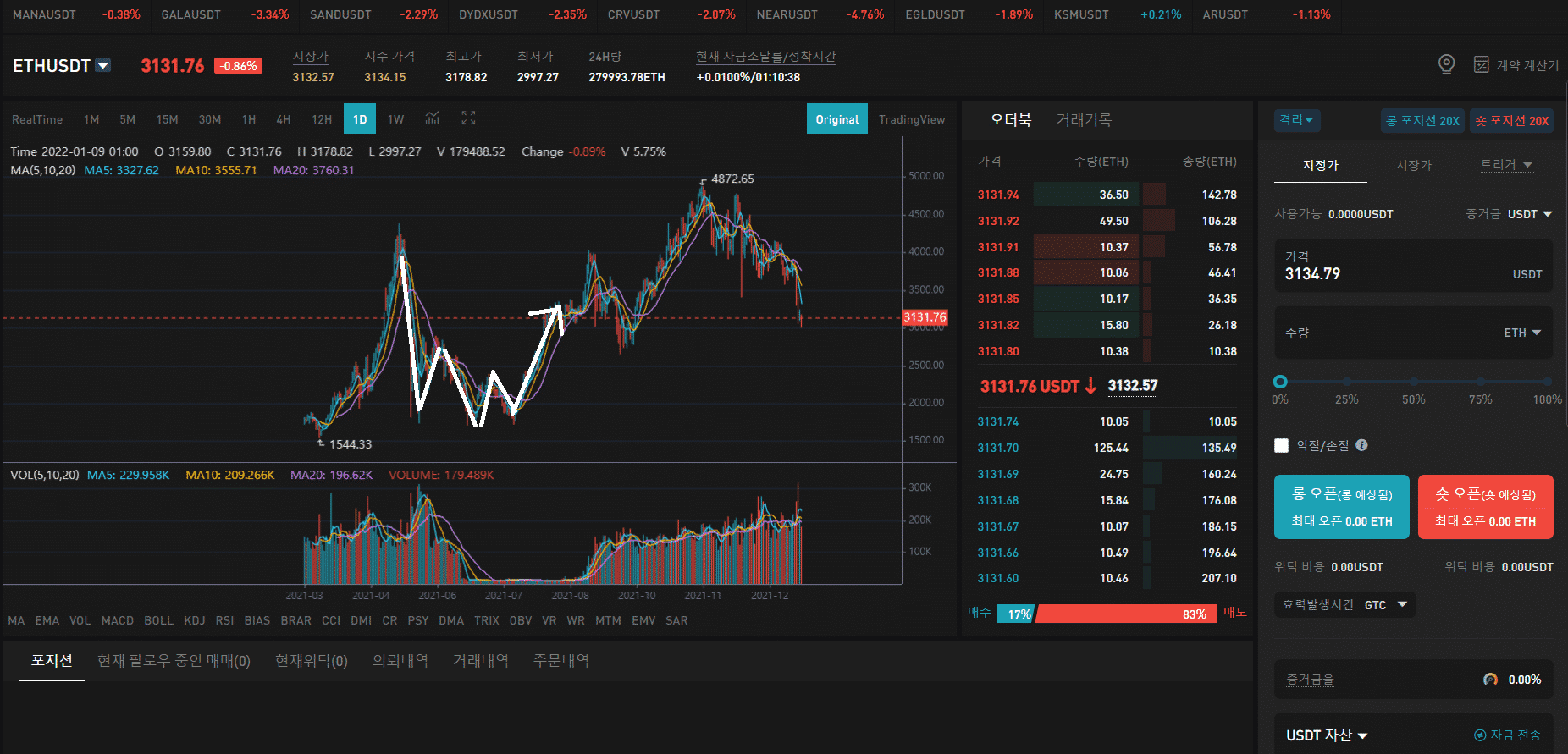Switch chart to Original mode
Image resolution: width=1568 pixels, height=754 pixels.
836,119
